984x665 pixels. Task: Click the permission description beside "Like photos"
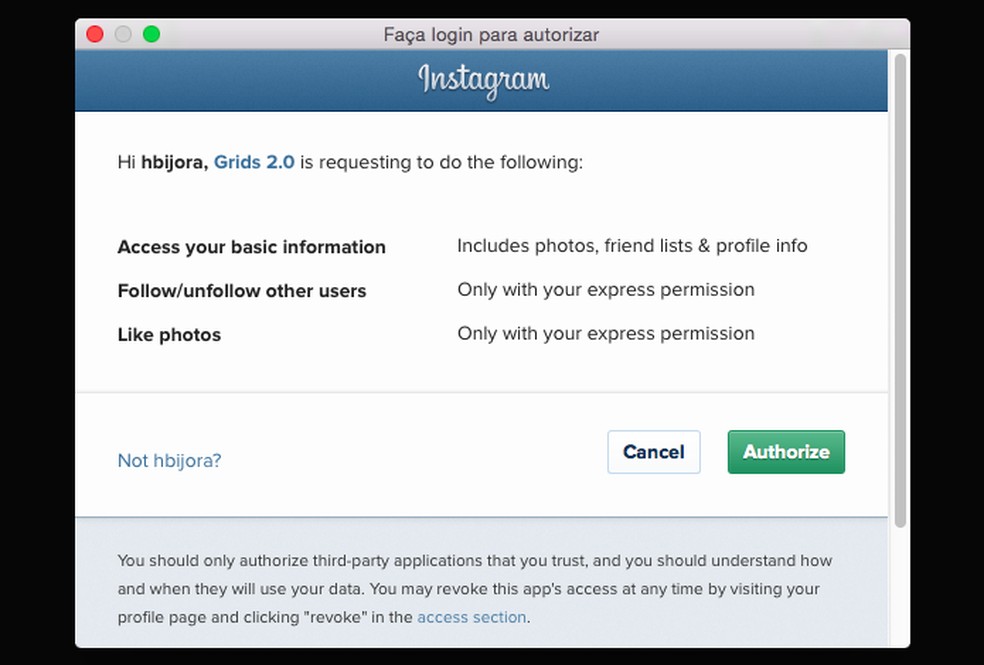click(x=606, y=334)
